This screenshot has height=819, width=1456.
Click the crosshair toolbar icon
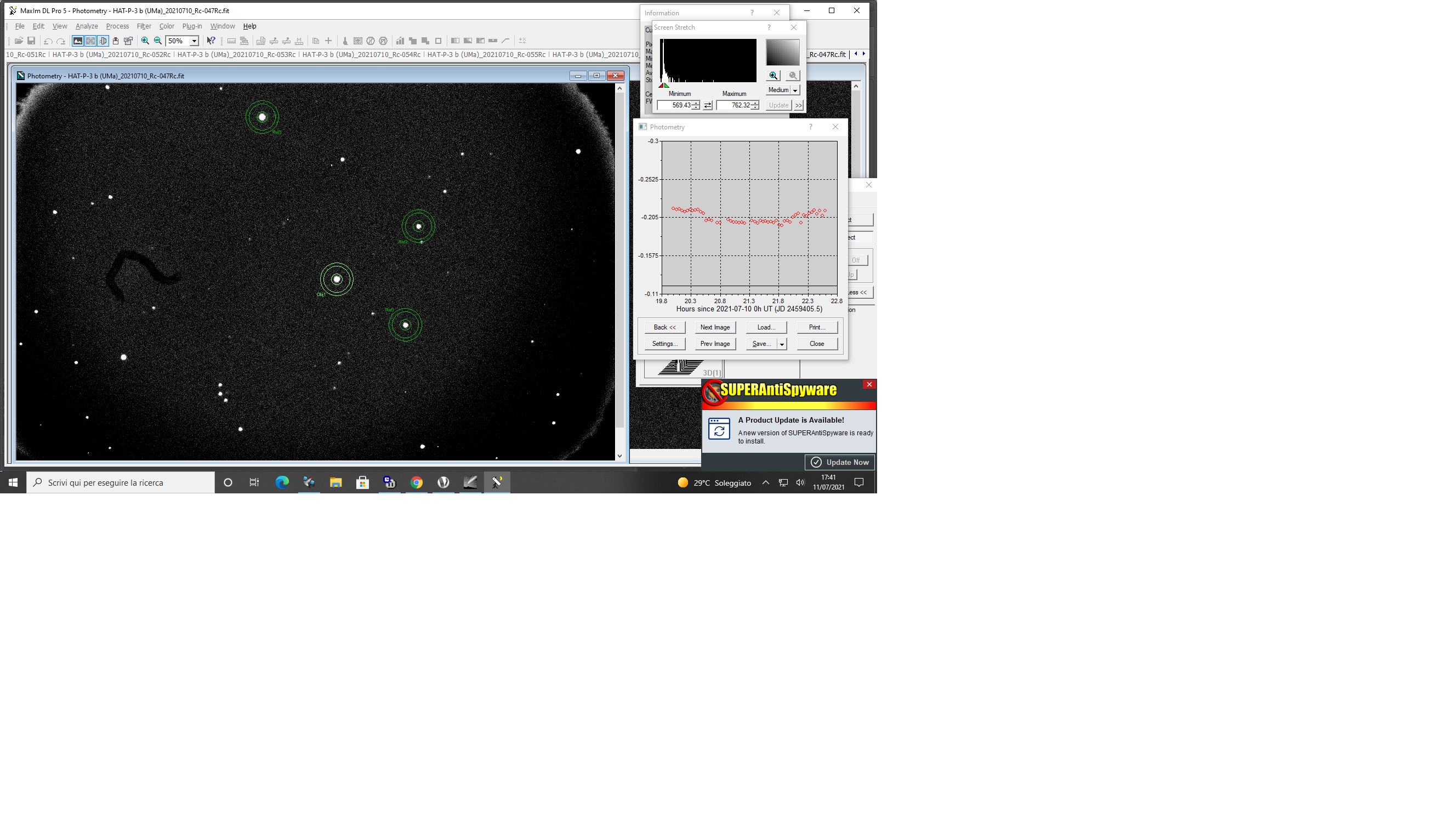coord(328,41)
